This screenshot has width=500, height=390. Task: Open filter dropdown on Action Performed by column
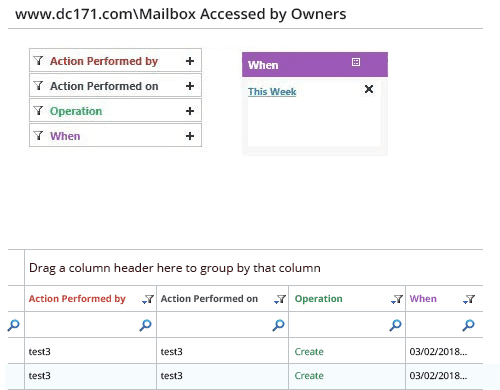pos(148,299)
